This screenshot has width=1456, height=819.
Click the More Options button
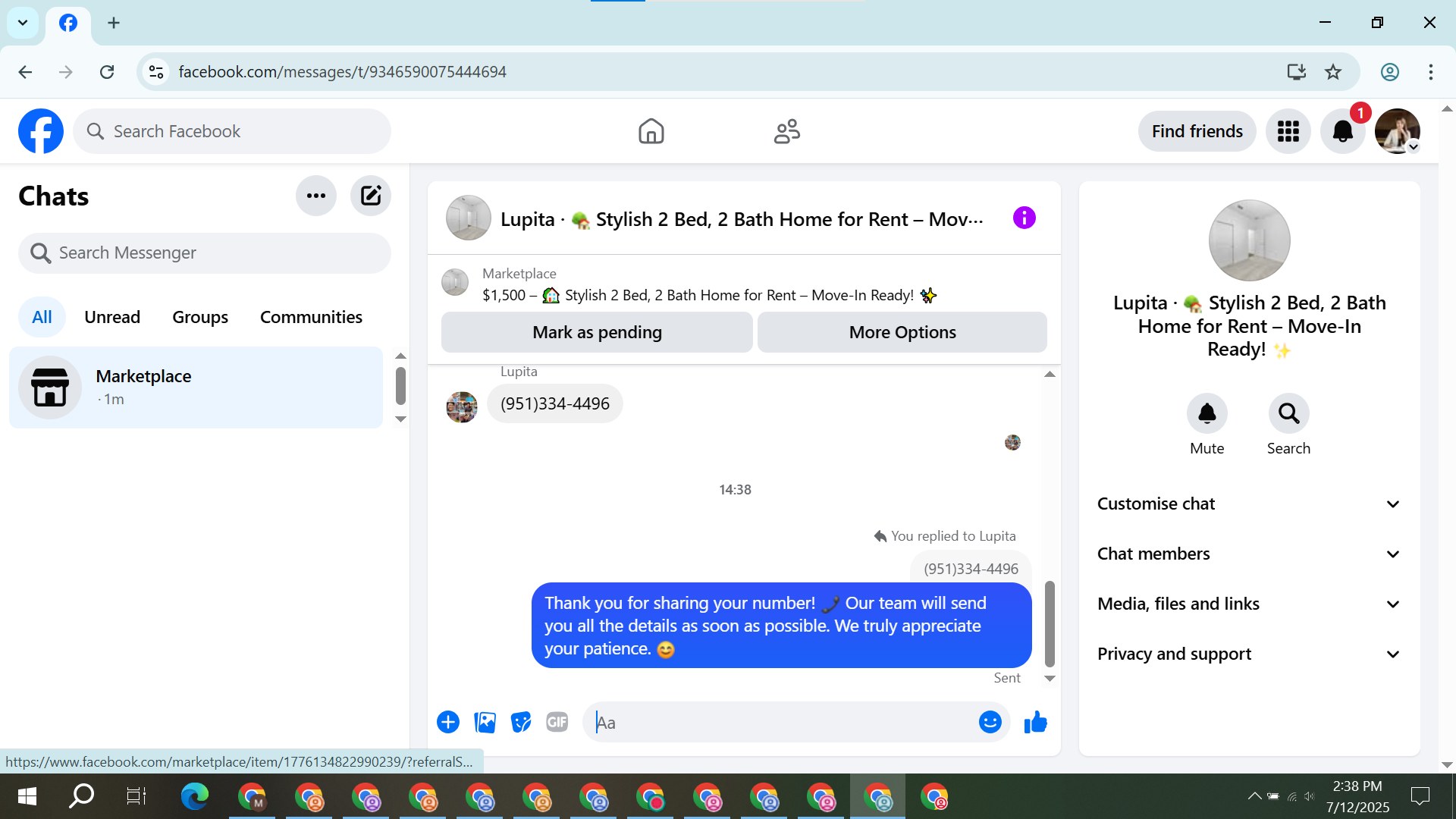[902, 332]
